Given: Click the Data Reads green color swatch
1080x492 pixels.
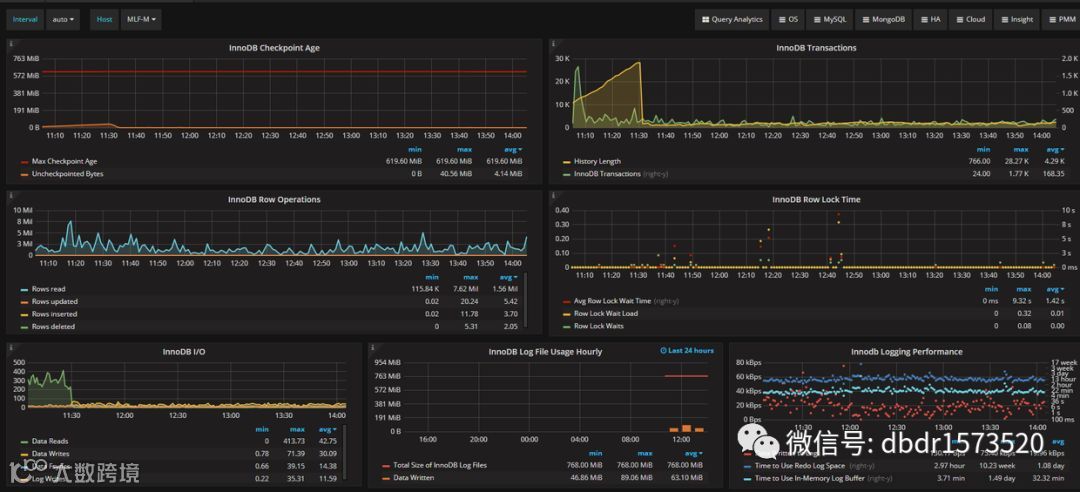Looking at the screenshot, I should pyautogui.click(x=25, y=441).
